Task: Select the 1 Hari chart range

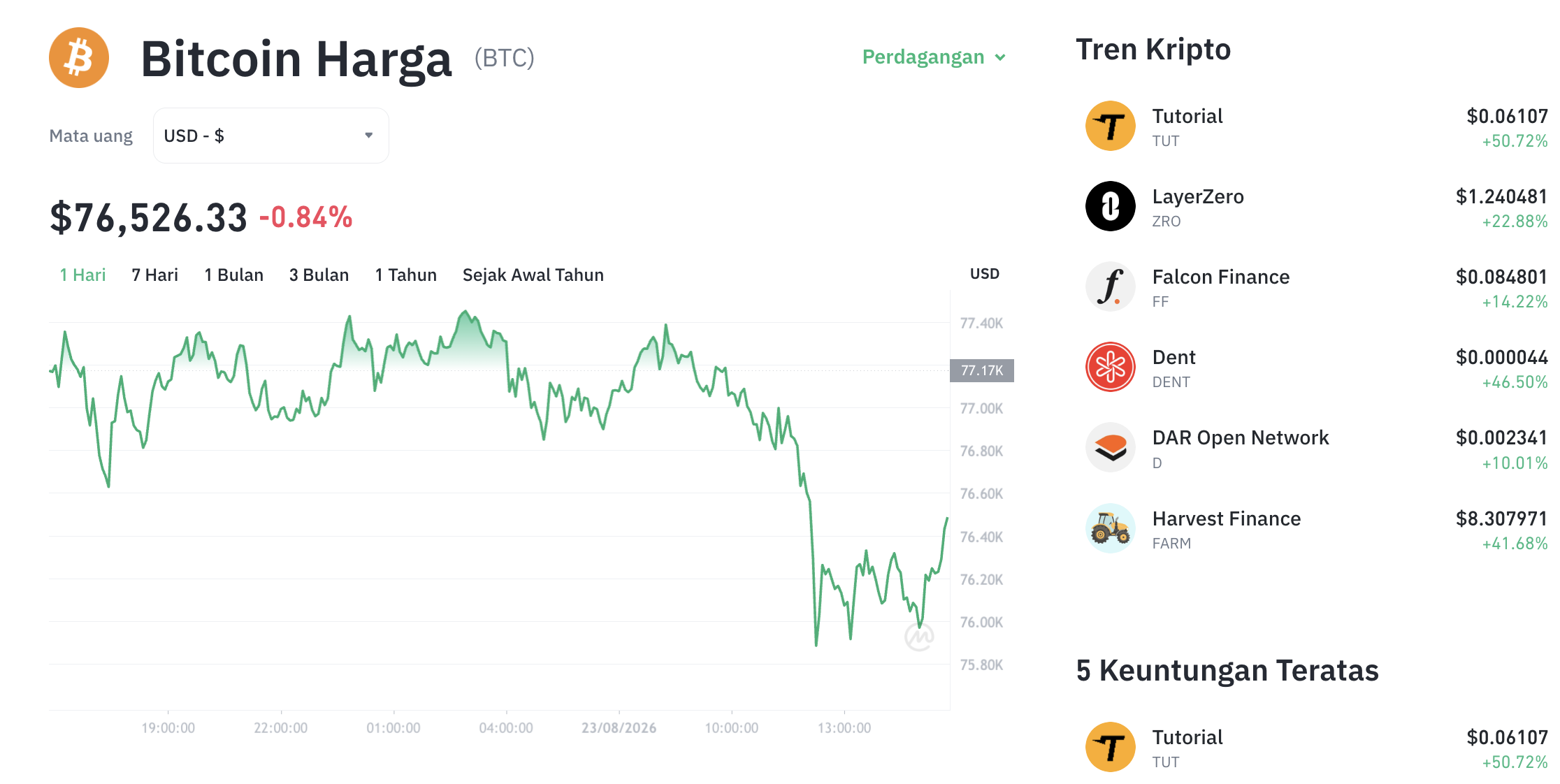Action: pyautogui.click(x=82, y=275)
